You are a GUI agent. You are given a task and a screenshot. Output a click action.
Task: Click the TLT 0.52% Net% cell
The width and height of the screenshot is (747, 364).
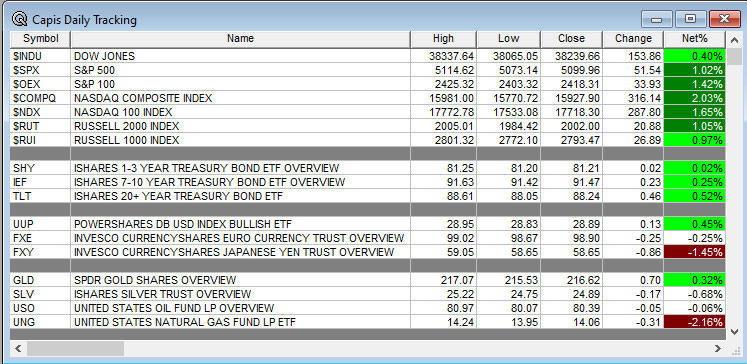click(695, 196)
